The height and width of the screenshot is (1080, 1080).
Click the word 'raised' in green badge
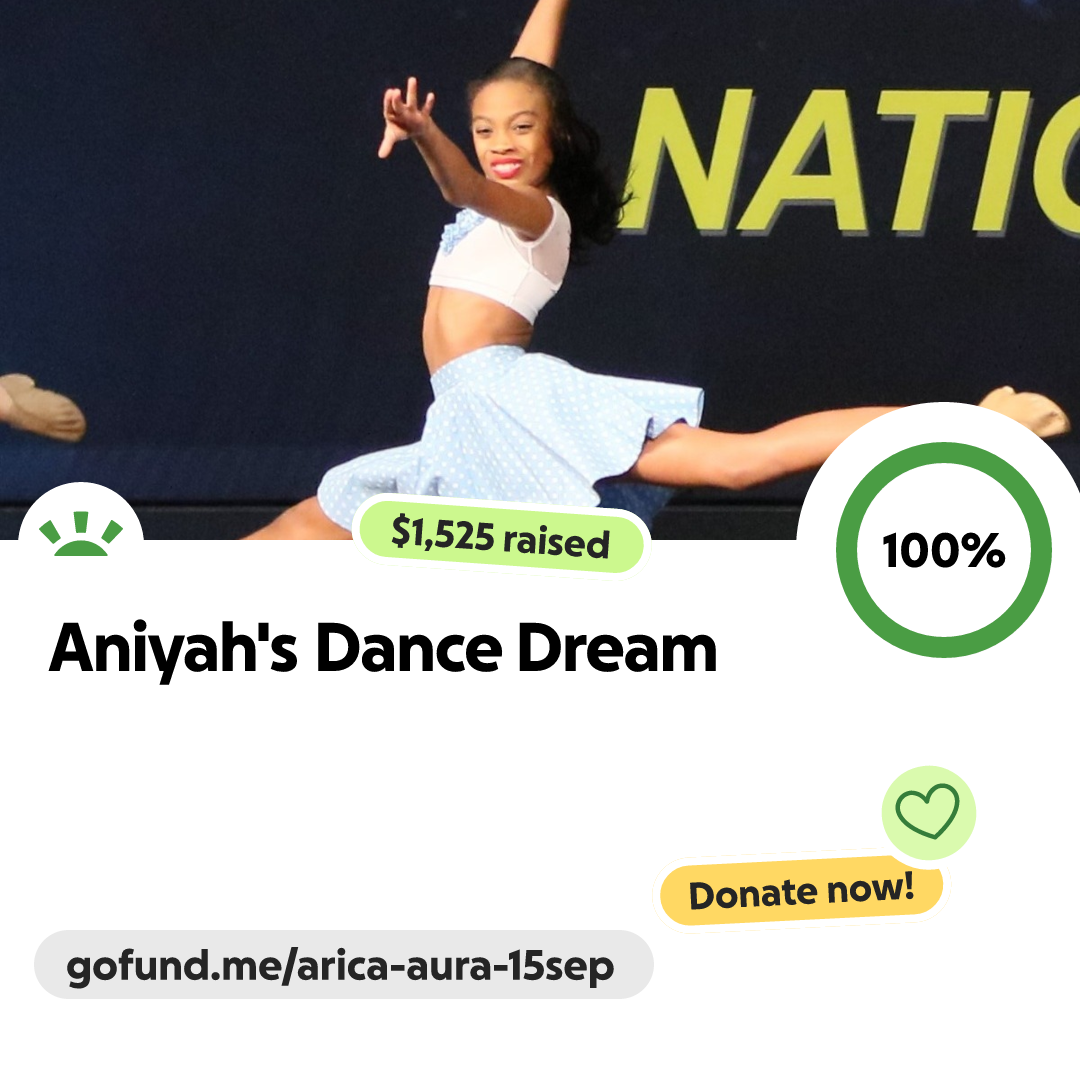[557, 541]
